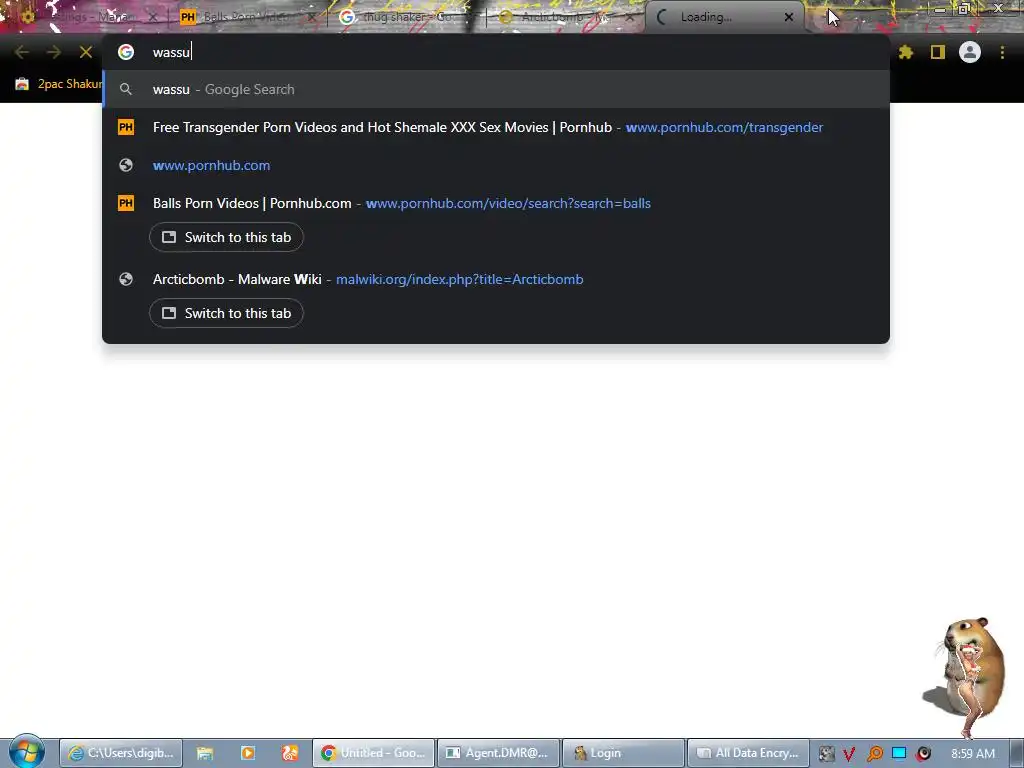Click the blue monitor tray icon
Viewport: 1024px width, 768px height.
click(899, 753)
